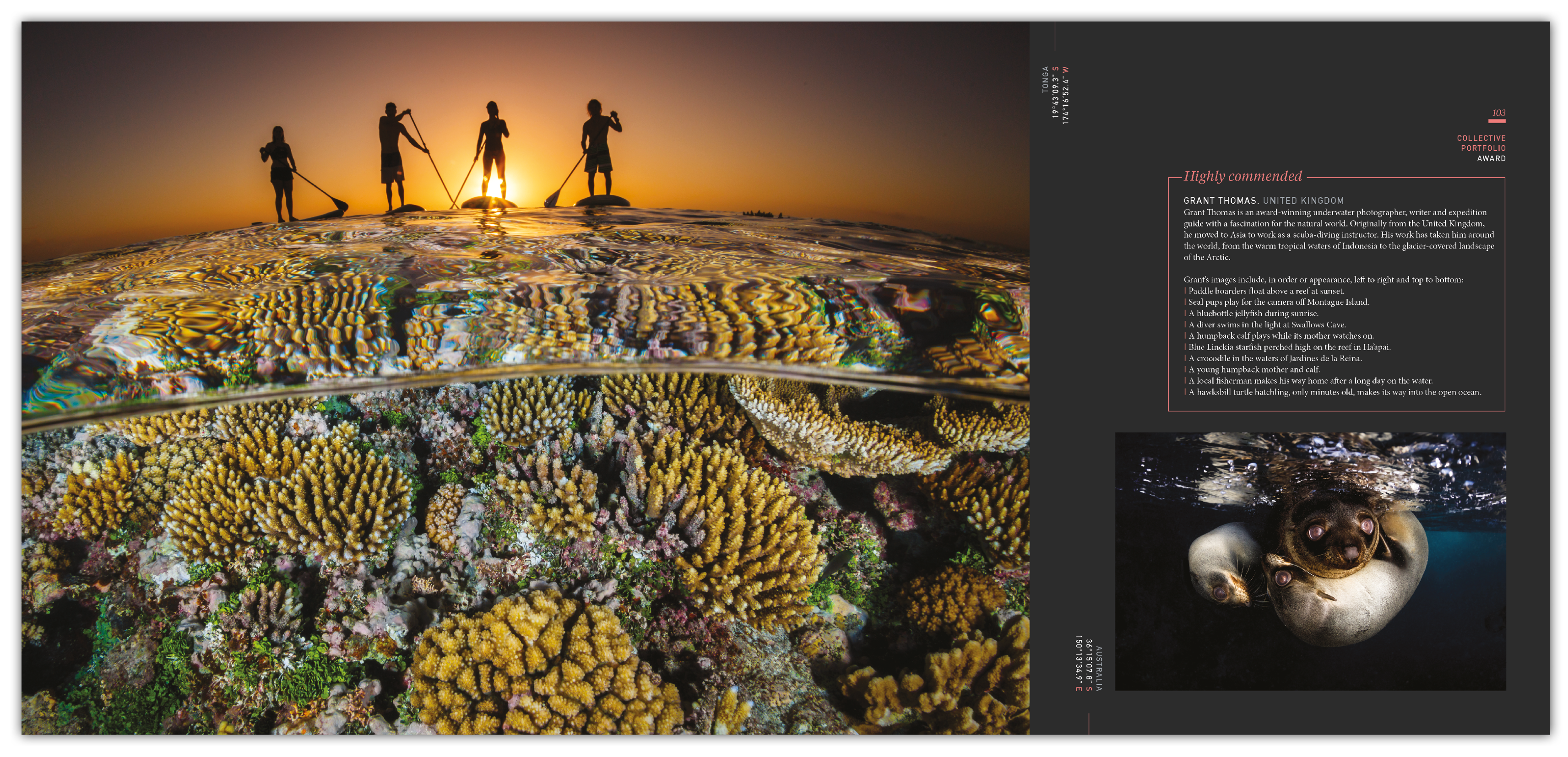Click the seal pups photograph
The height and width of the screenshot is (757, 1568).
pos(1310,561)
